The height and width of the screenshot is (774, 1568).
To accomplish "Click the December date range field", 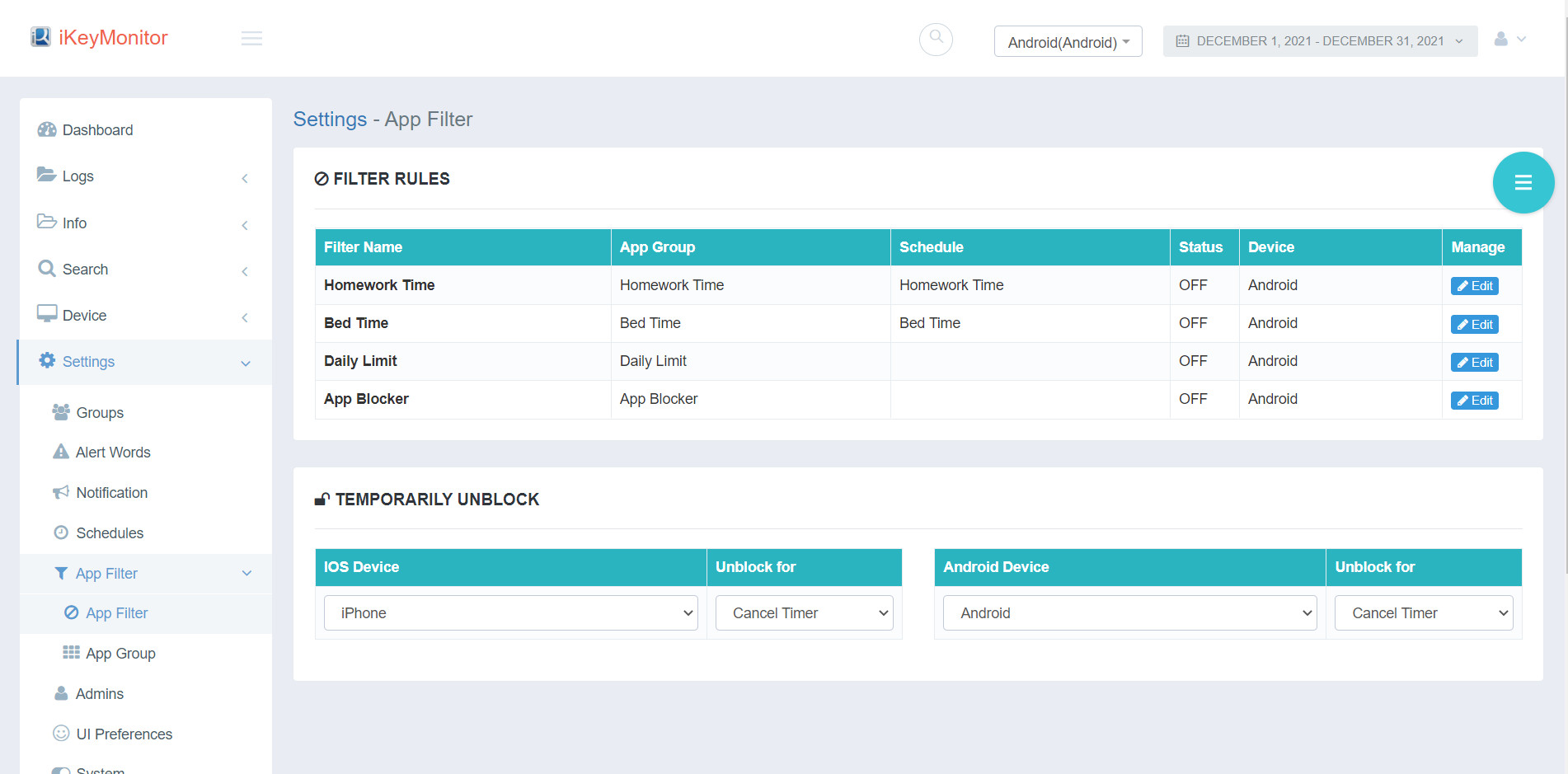I will [1319, 40].
